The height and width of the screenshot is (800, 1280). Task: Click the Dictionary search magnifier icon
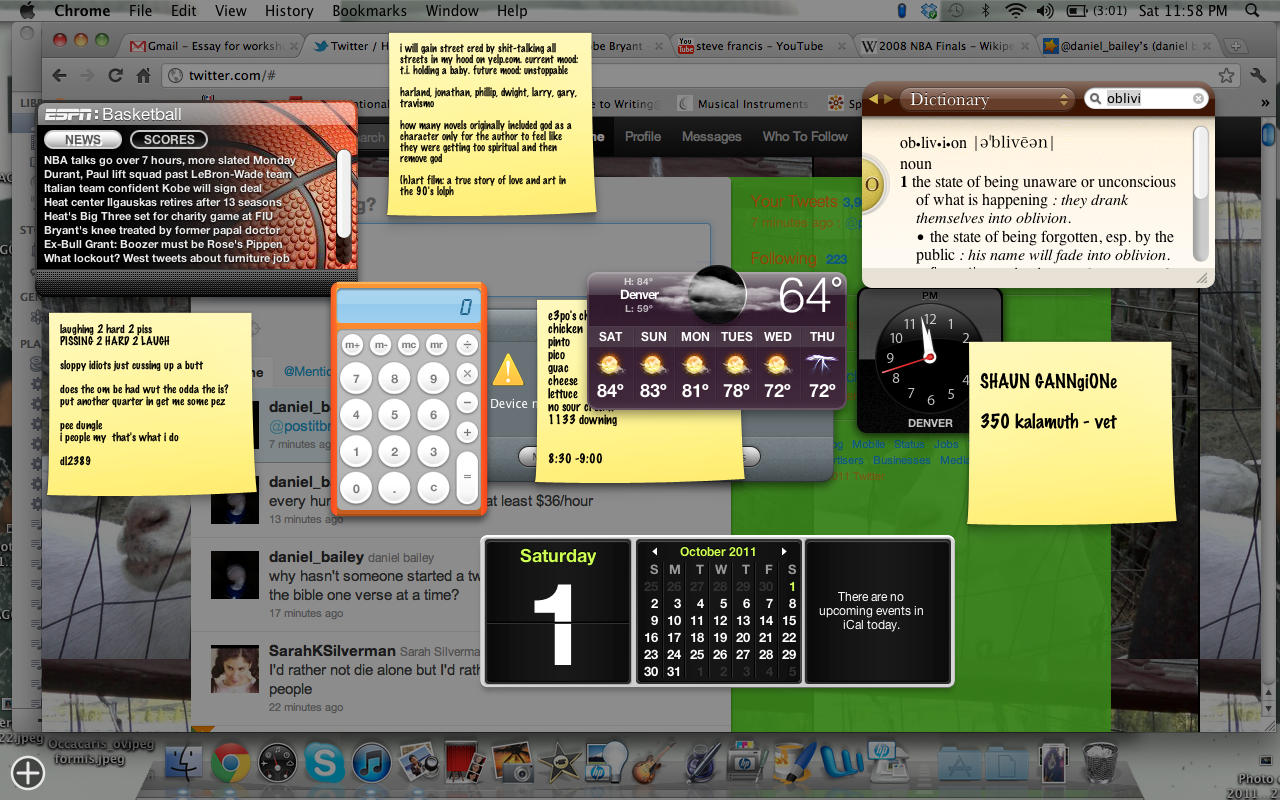[1096, 99]
